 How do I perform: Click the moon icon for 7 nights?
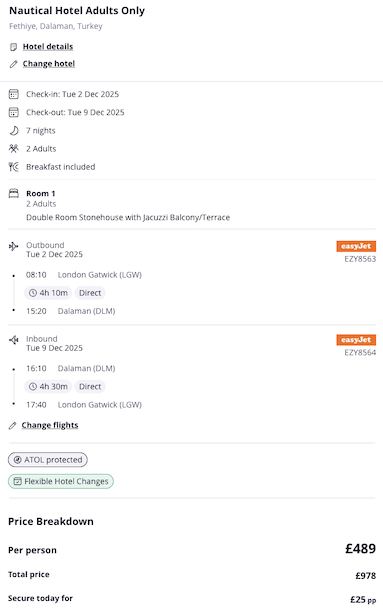coord(14,131)
